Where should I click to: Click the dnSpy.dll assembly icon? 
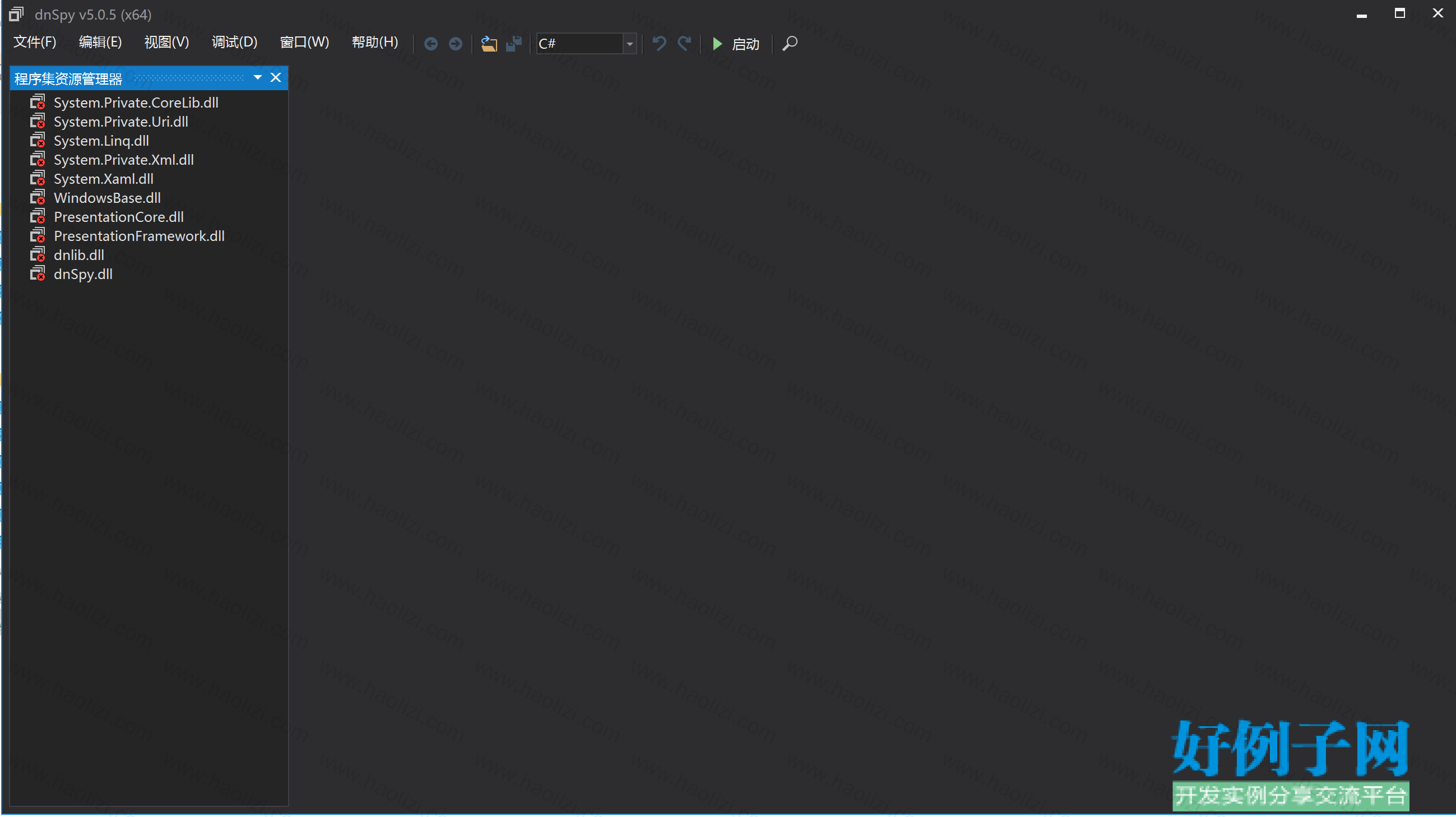38,274
